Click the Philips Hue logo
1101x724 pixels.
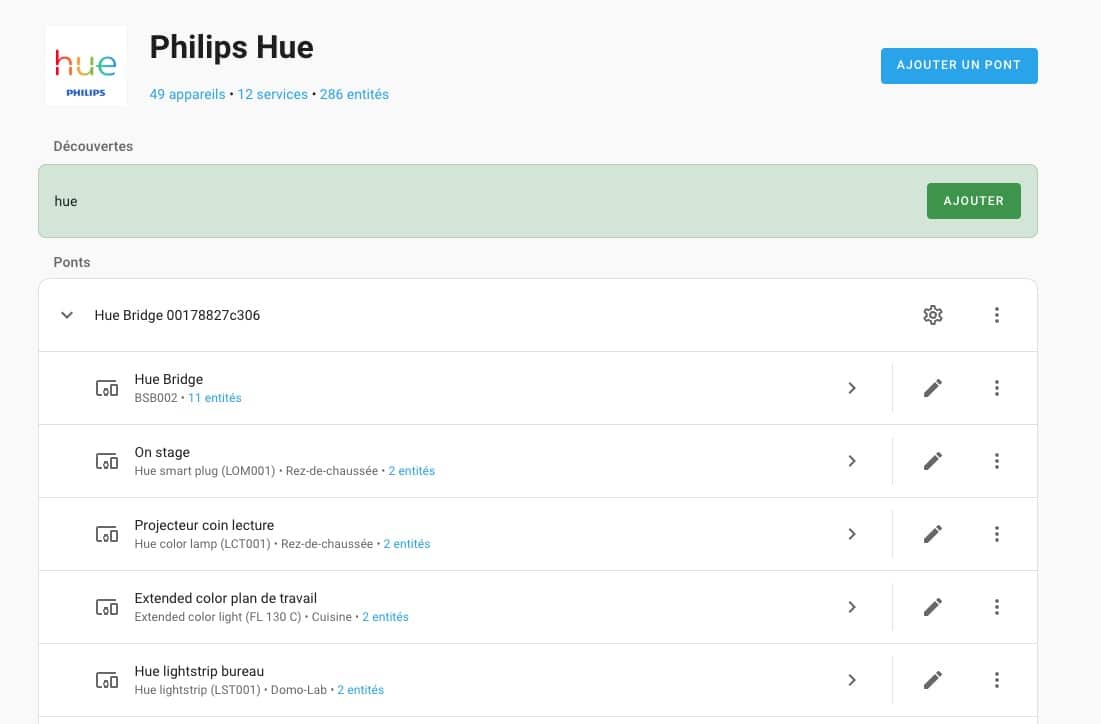click(86, 66)
